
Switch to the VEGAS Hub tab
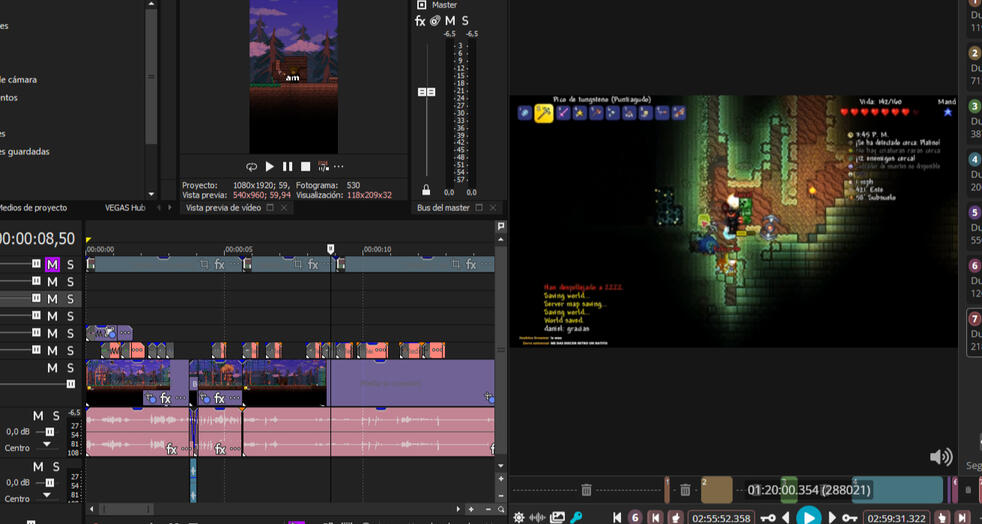[x=125, y=208]
